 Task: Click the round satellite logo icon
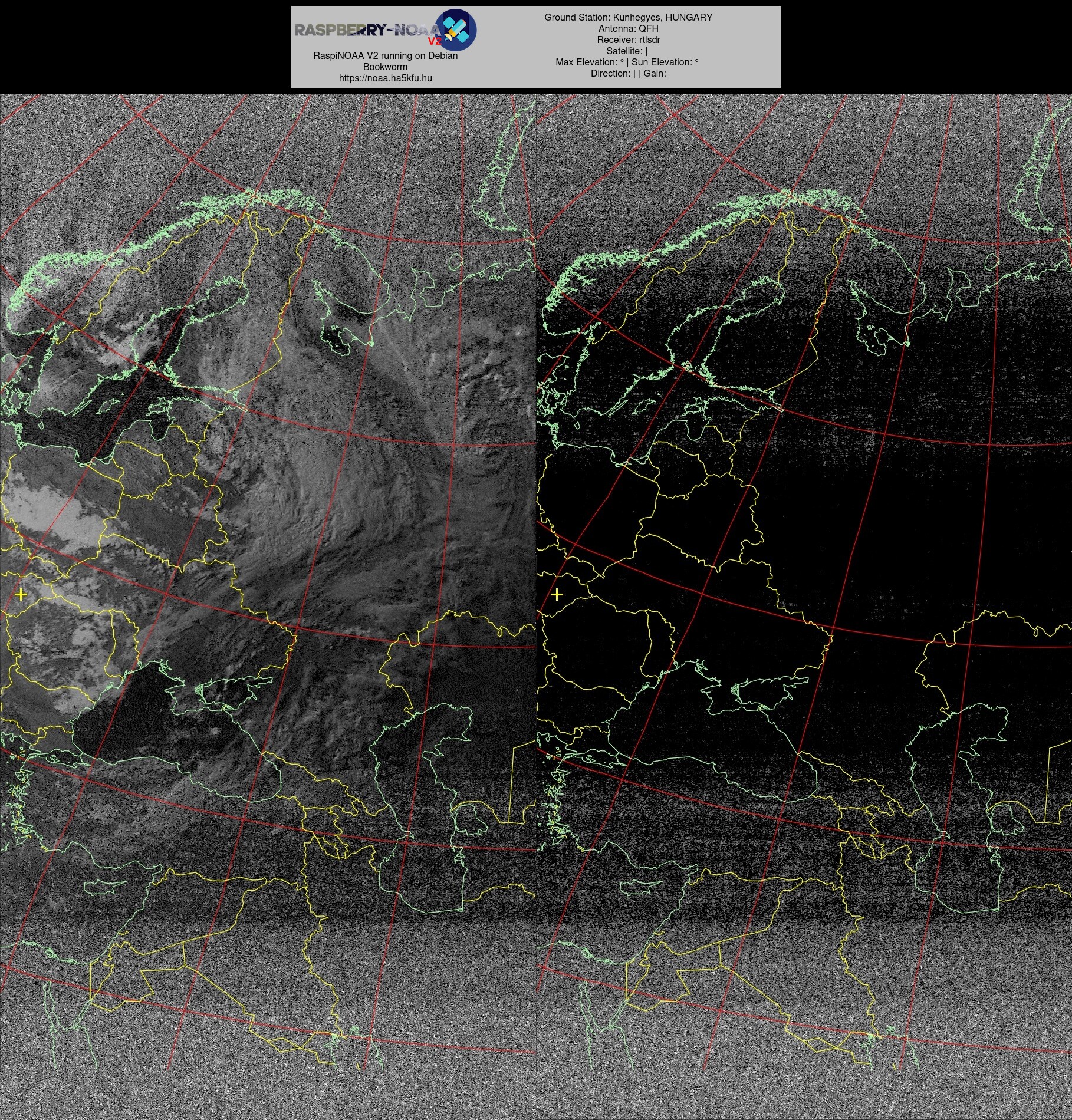coord(456,29)
